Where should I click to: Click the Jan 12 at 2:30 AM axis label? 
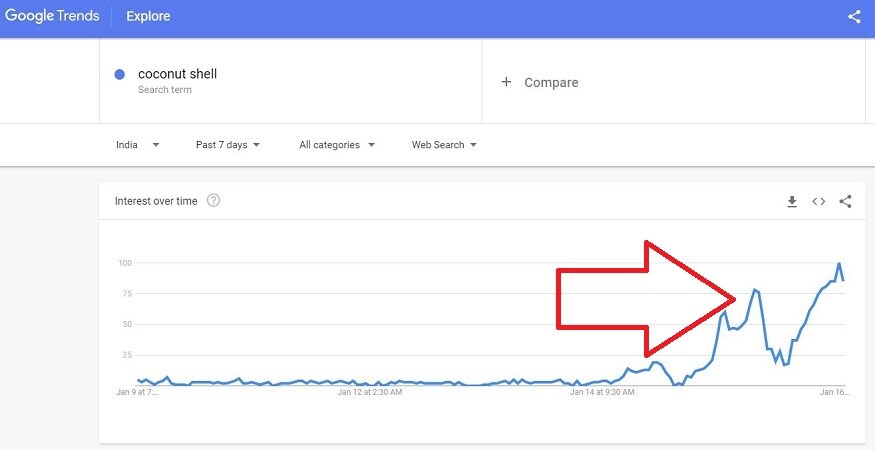click(369, 392)
